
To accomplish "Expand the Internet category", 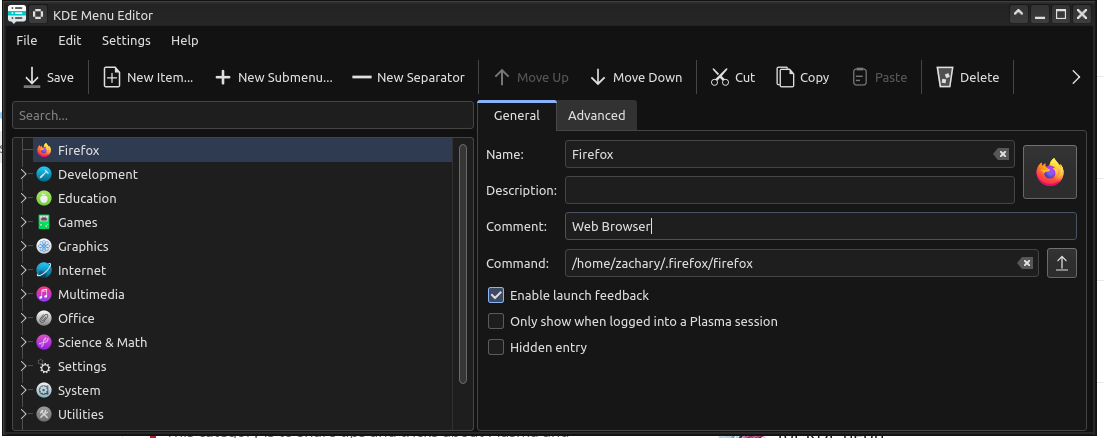I will (24, 270).
